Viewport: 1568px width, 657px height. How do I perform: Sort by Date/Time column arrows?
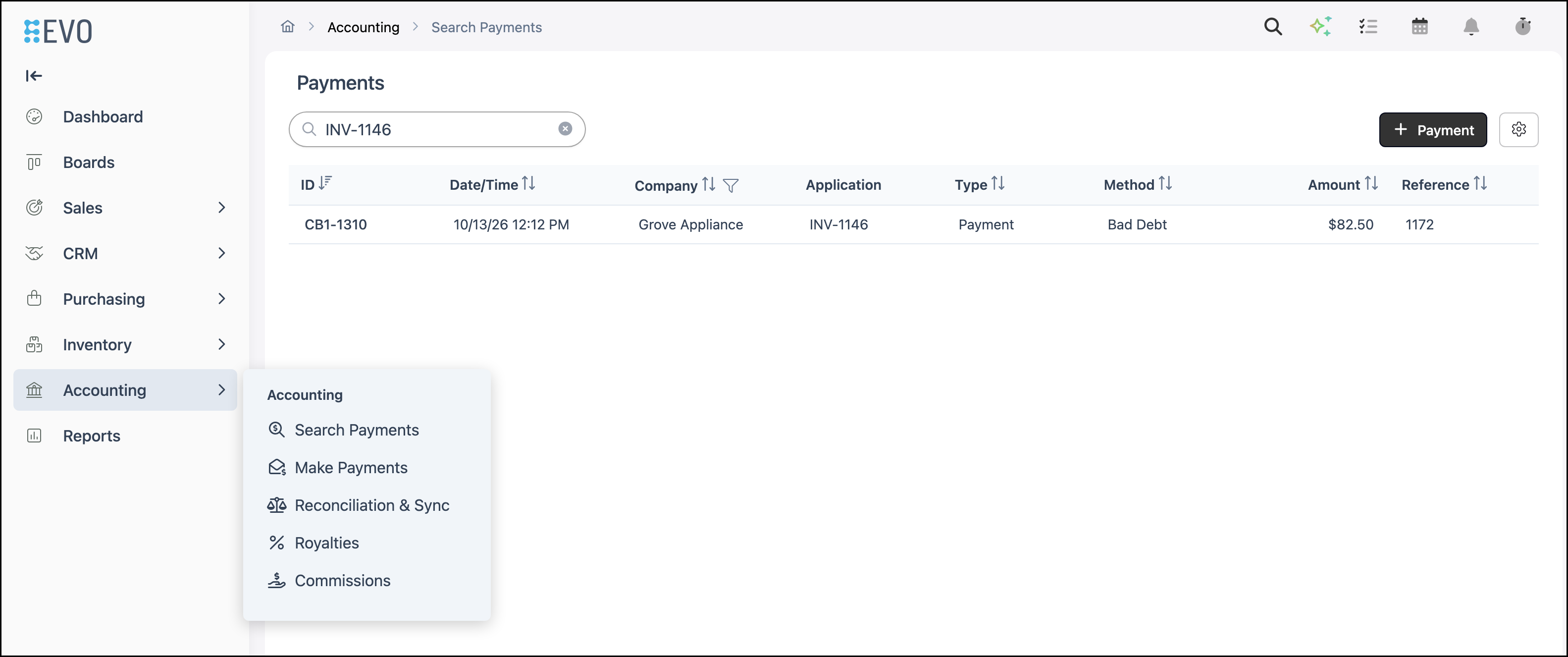(528, 183)
